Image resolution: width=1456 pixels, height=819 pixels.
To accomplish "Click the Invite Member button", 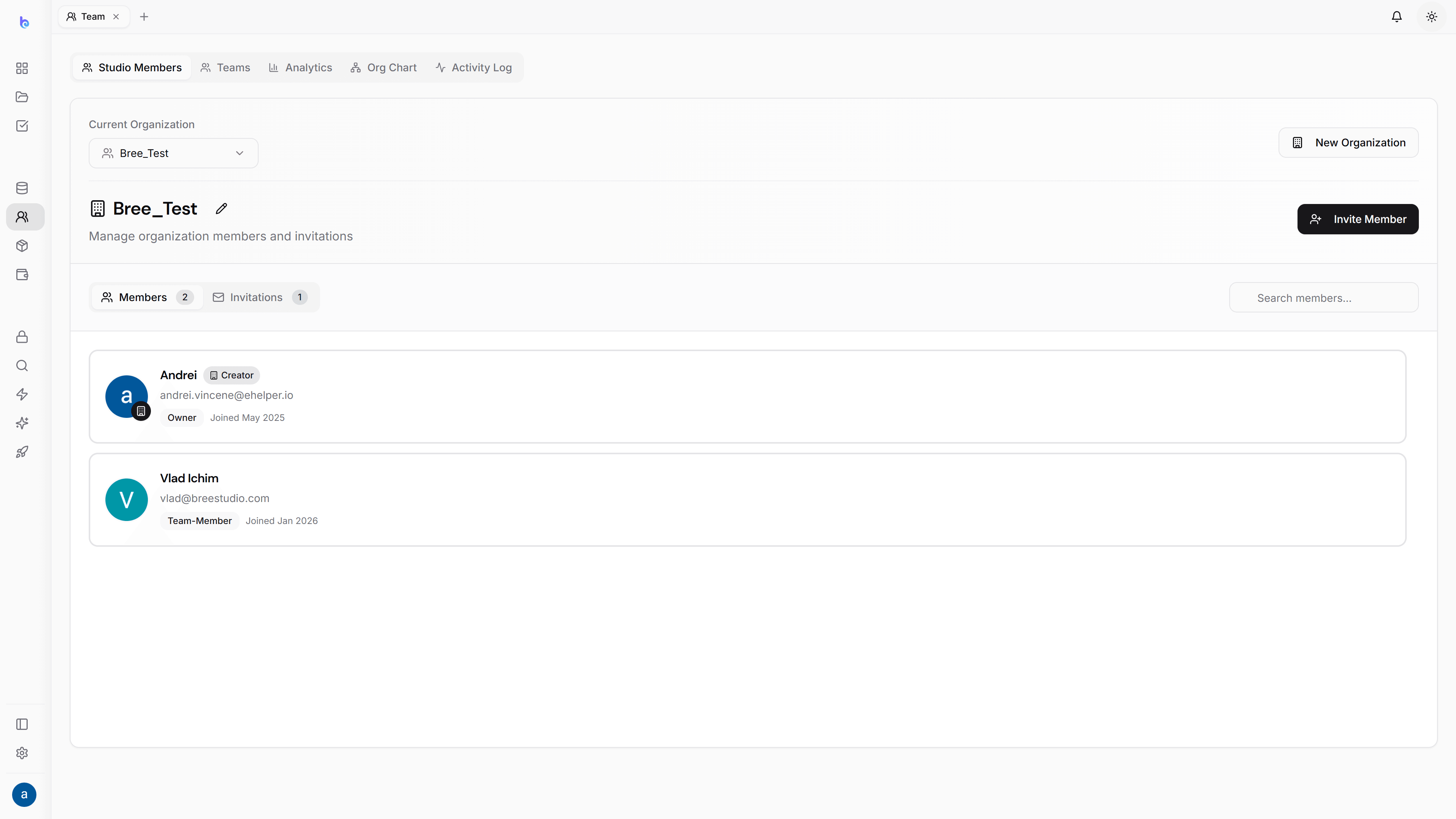I will click(x=1358, y=219).
